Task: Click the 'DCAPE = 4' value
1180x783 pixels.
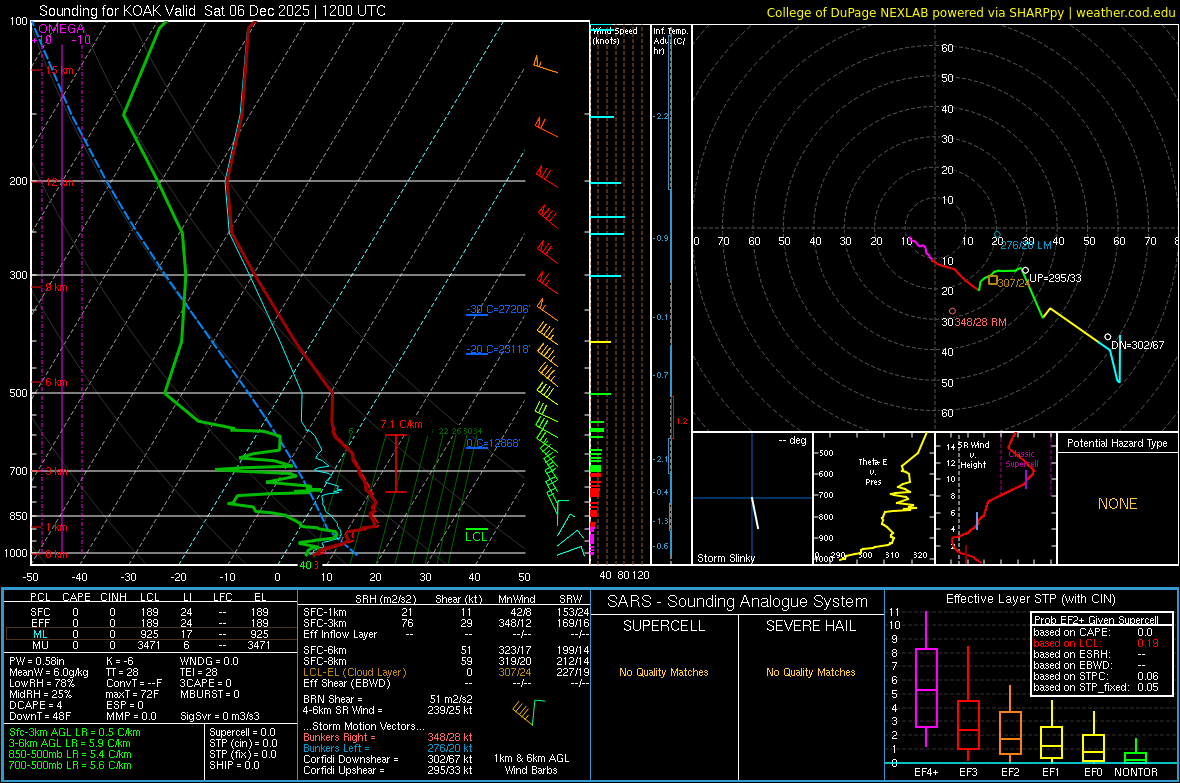Action: tap(35, 705)
